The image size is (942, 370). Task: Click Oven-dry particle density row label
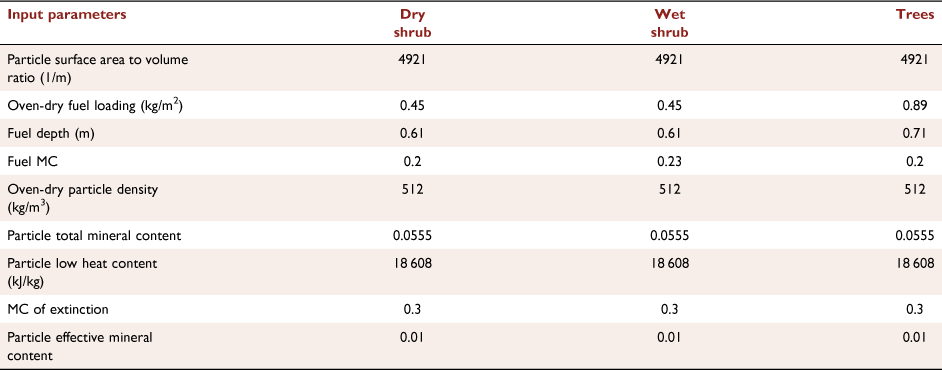tap(82, 198)
